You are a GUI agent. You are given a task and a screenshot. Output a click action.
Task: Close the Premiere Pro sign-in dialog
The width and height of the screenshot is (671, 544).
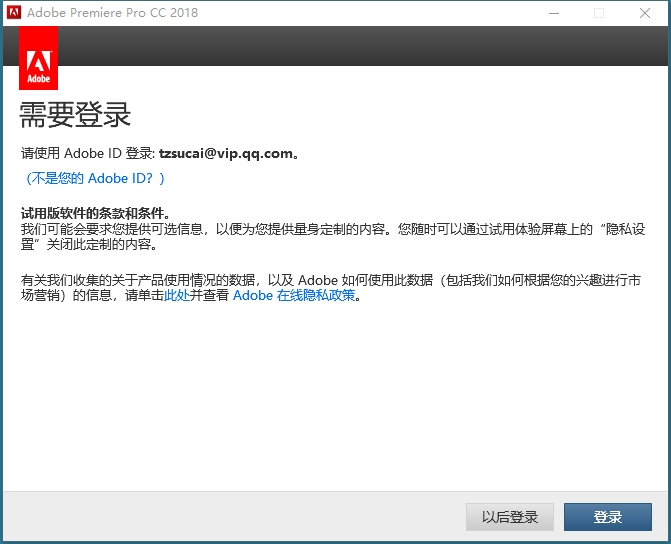(x=645, y=13)
